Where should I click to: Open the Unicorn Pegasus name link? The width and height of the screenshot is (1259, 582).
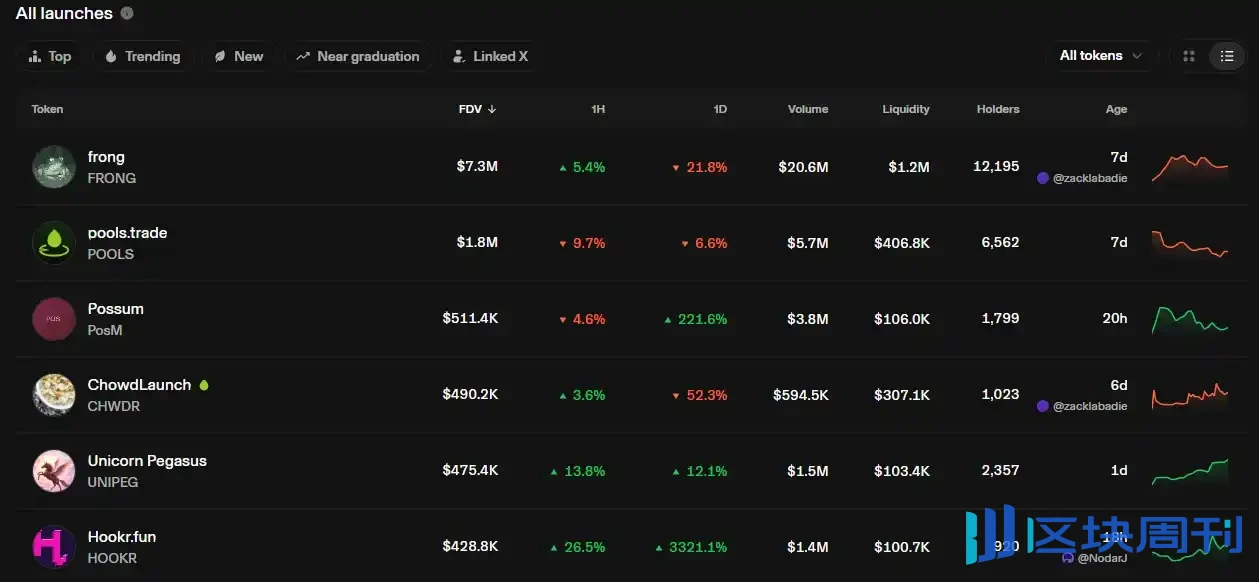pos(147,461)
